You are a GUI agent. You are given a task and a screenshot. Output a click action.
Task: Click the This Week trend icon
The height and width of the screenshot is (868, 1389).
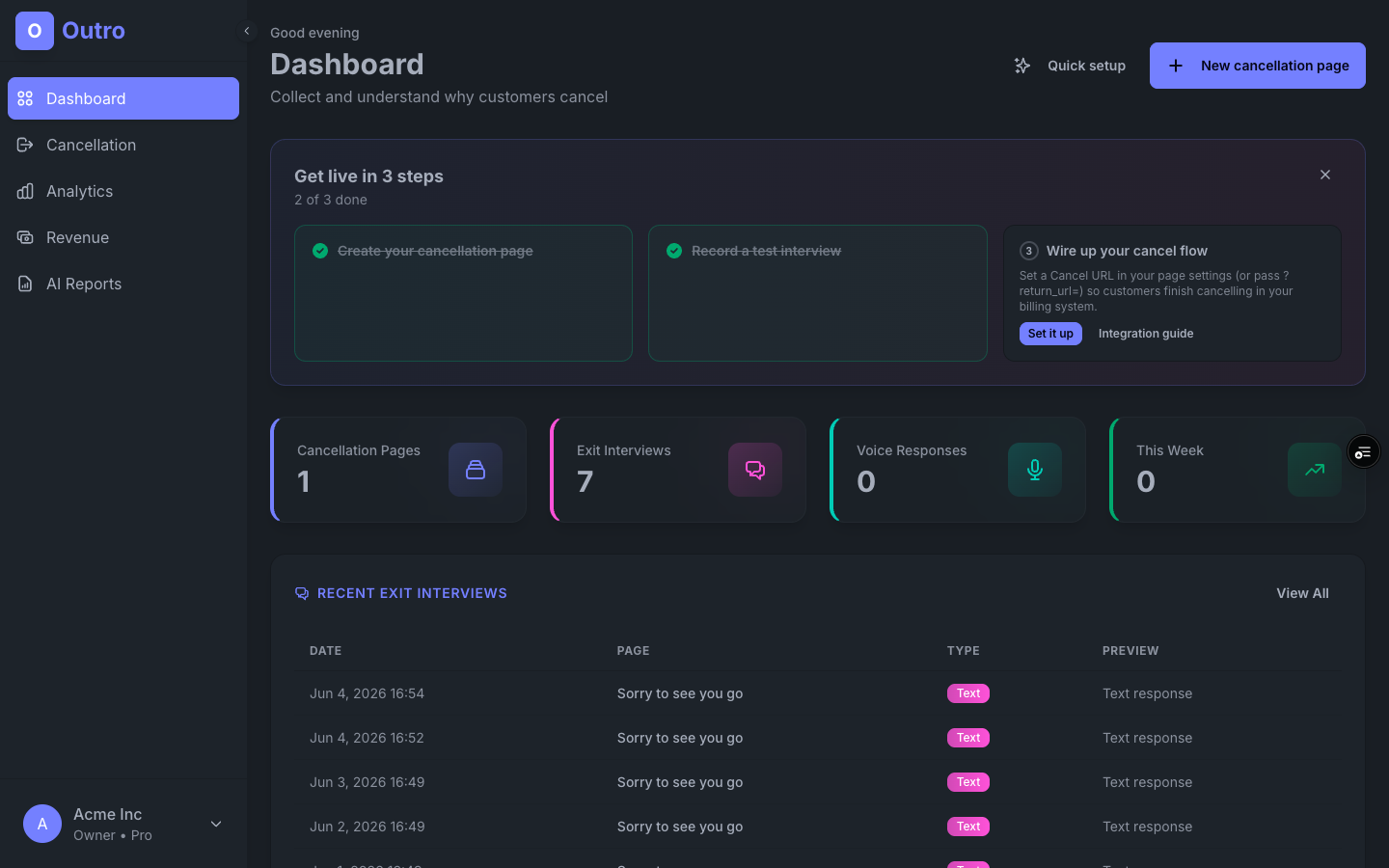coord(1315,470)
